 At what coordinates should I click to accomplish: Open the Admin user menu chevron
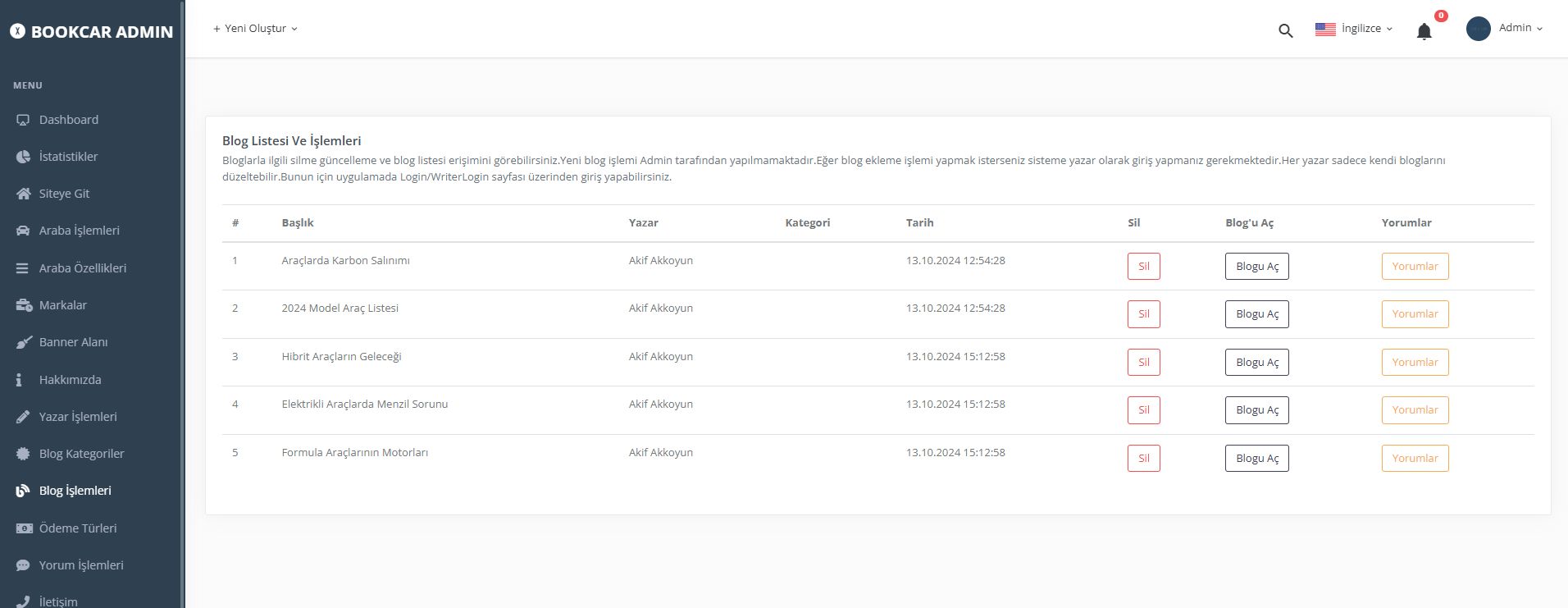[x=1539, y=29]
